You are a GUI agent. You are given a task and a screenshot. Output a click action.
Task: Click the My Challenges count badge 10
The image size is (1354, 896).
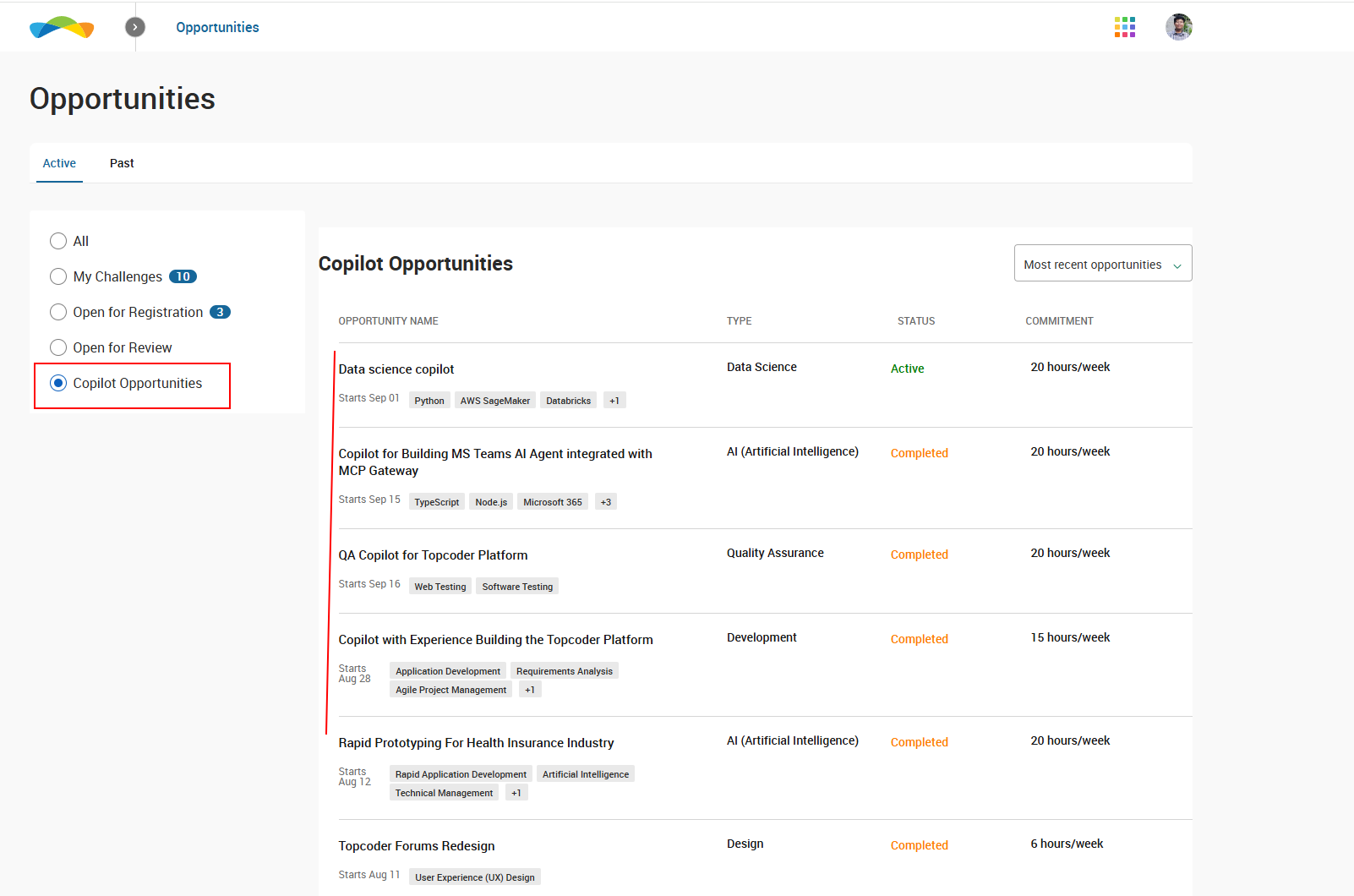(183, 276)
